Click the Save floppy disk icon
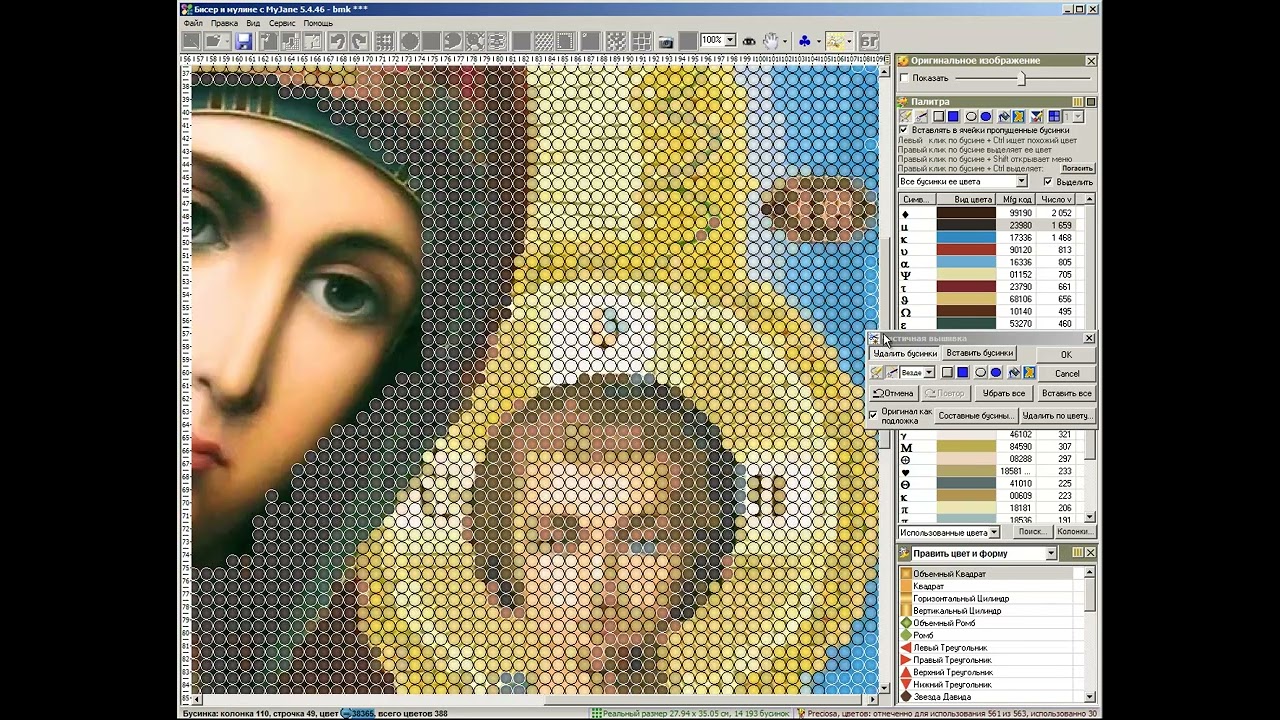Screen dimensions: 1280x720 click(244, 41)
